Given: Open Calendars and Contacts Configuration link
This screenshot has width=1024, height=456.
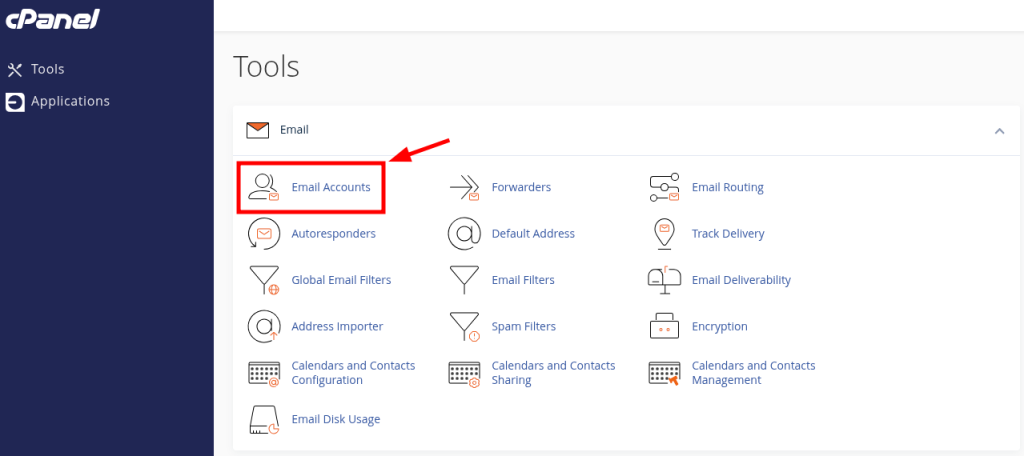Looking at the screenshot, I should point(353,373).
